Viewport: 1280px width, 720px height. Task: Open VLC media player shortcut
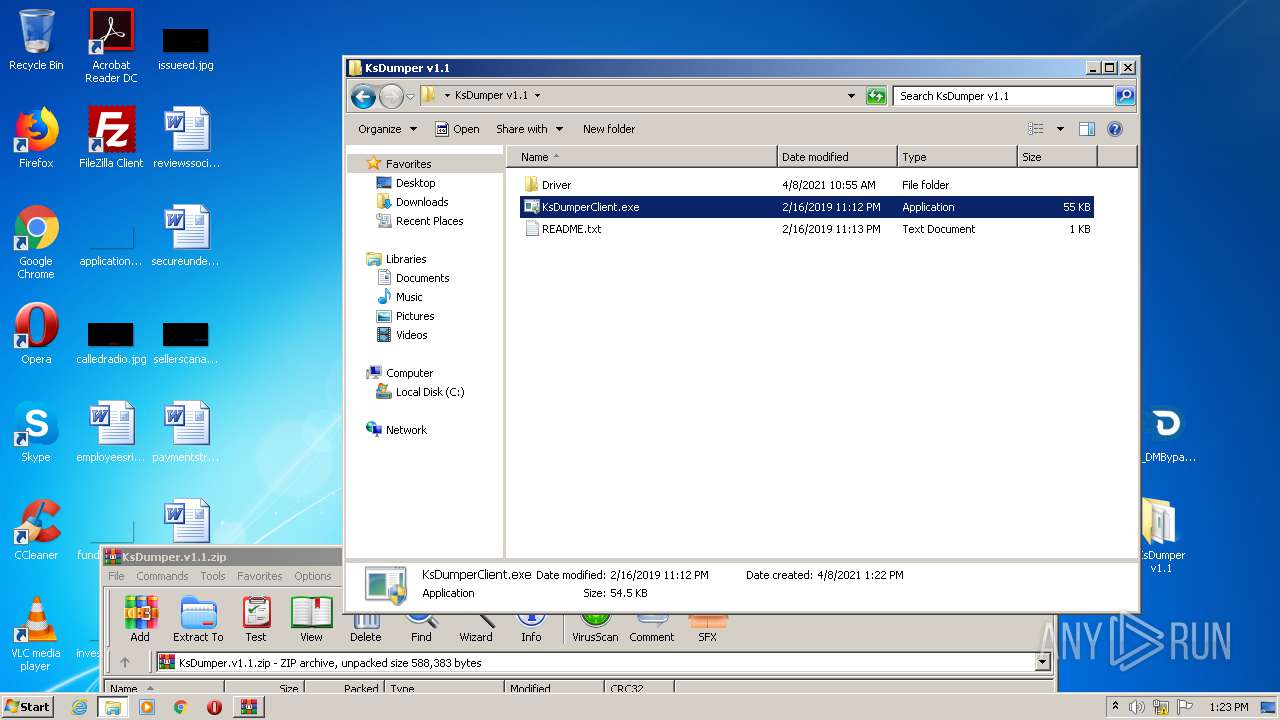coord(36,634)
